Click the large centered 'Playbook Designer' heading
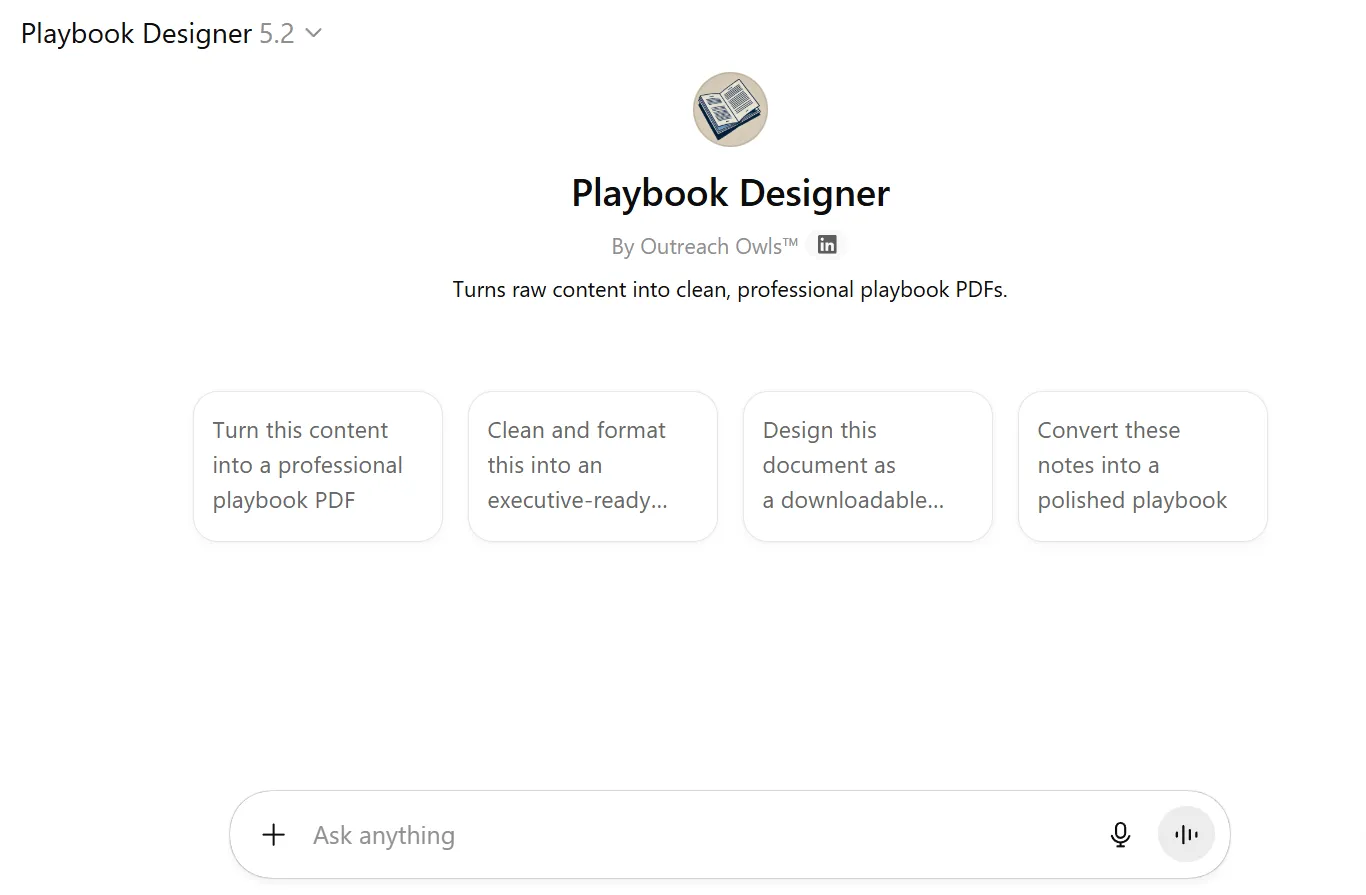The image size is (1366, 895). pyautogui.click(x=730, y=193)
